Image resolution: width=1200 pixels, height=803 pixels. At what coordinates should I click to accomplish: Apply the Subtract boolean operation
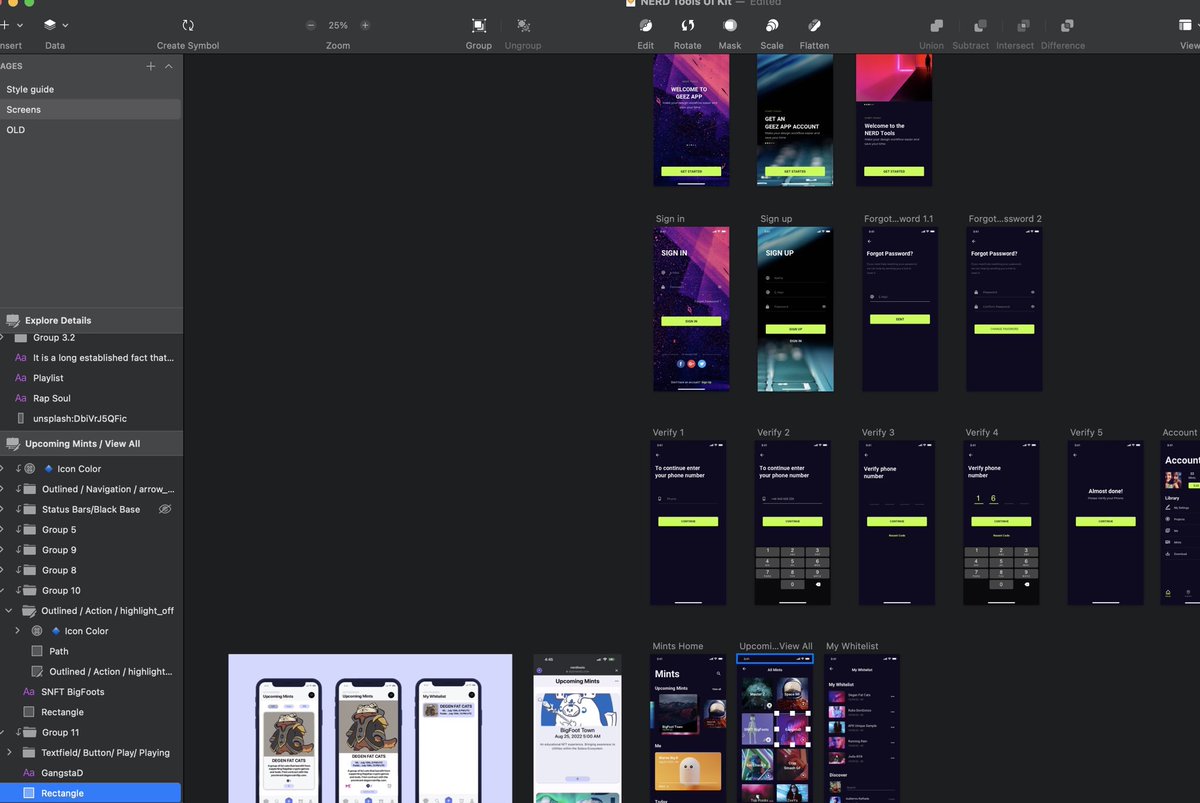tap(981, 25)
